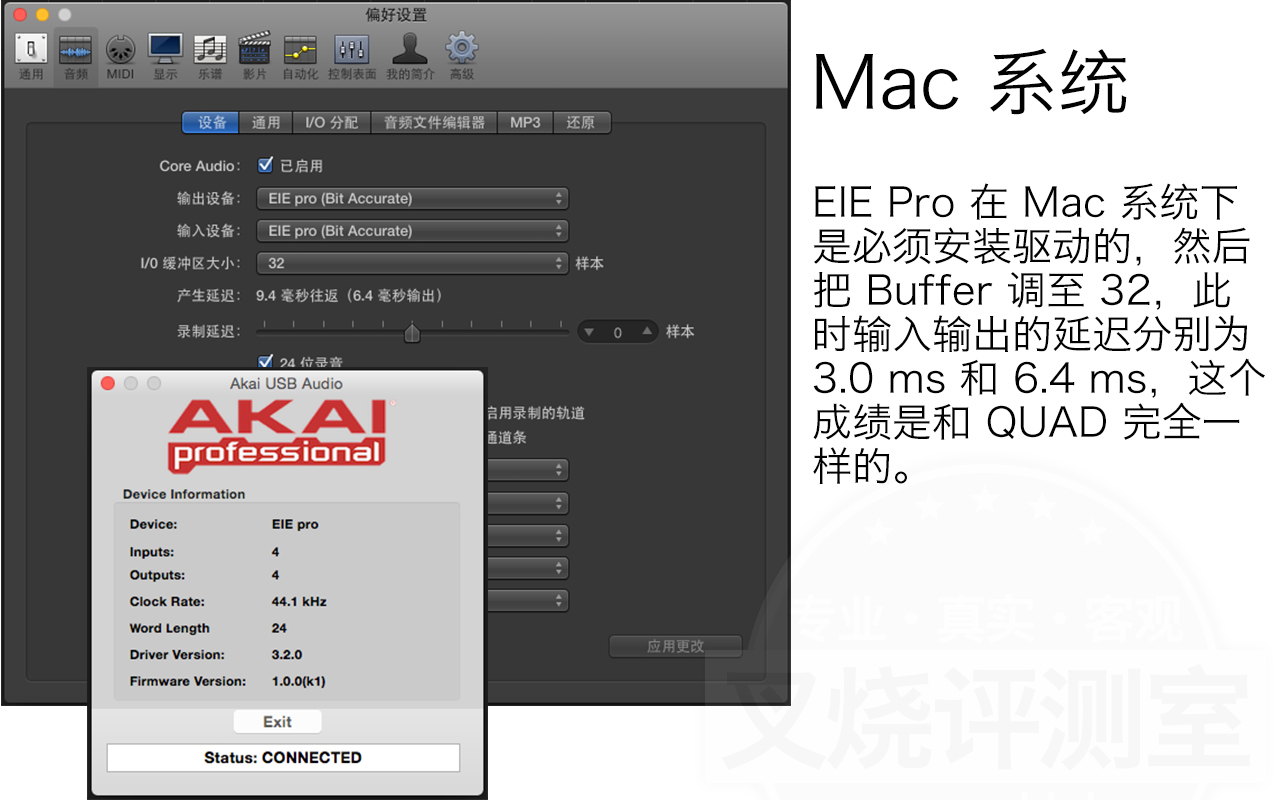Click the Device Information heading
The image size is (1280, 800).
coord(184,494)
